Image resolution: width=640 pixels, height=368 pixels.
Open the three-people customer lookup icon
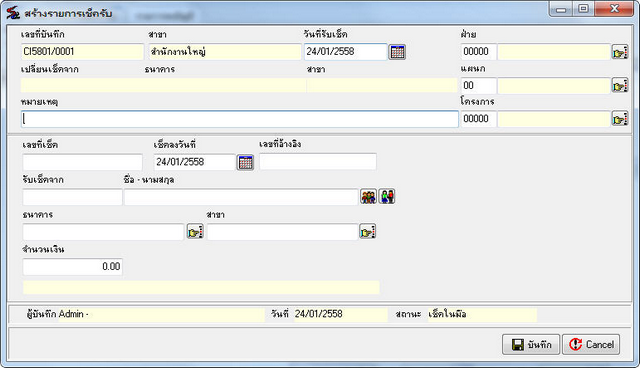point(368,197)
